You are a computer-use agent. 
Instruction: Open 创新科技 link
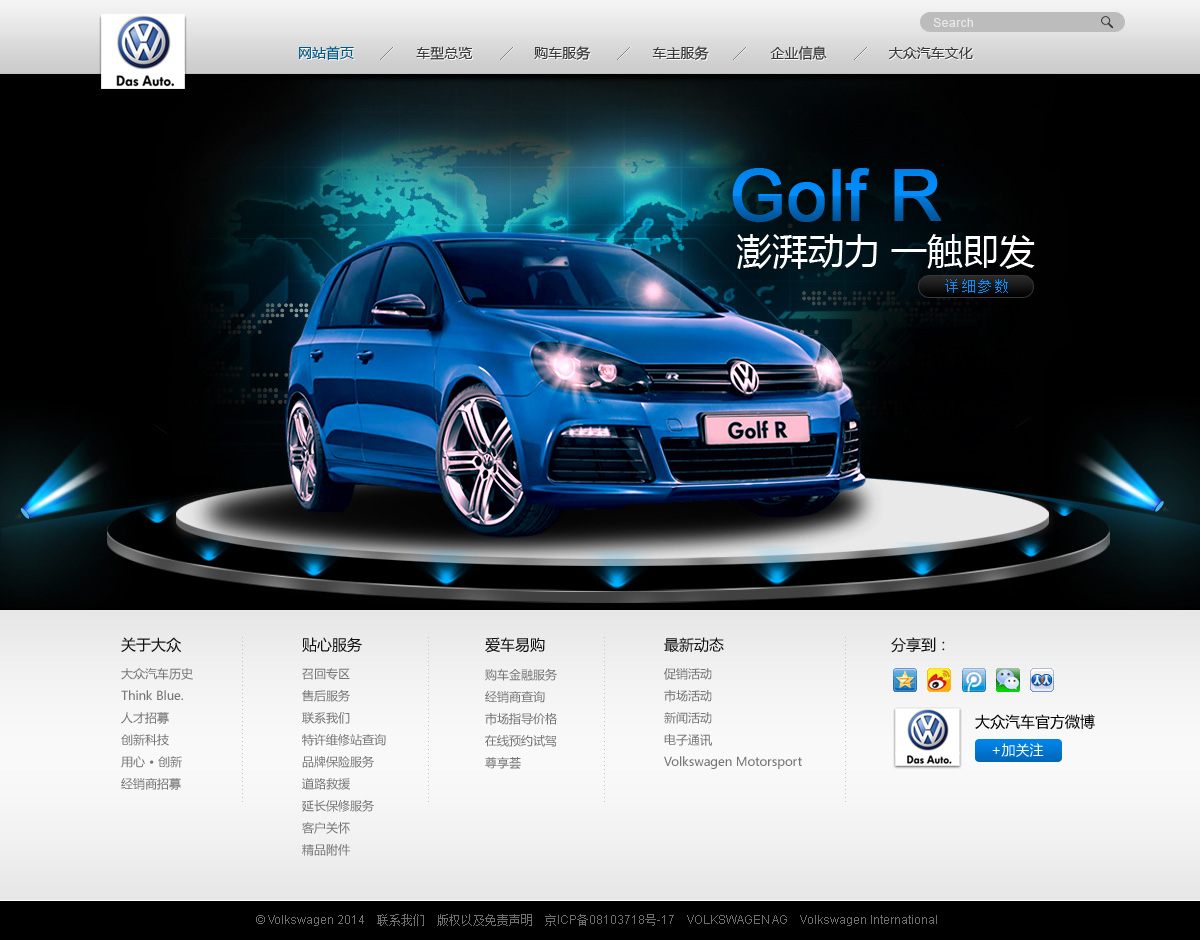145,740
